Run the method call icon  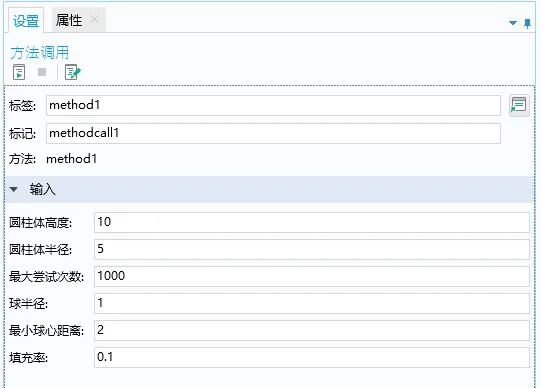pyautogui.click(x=19, y=72)
